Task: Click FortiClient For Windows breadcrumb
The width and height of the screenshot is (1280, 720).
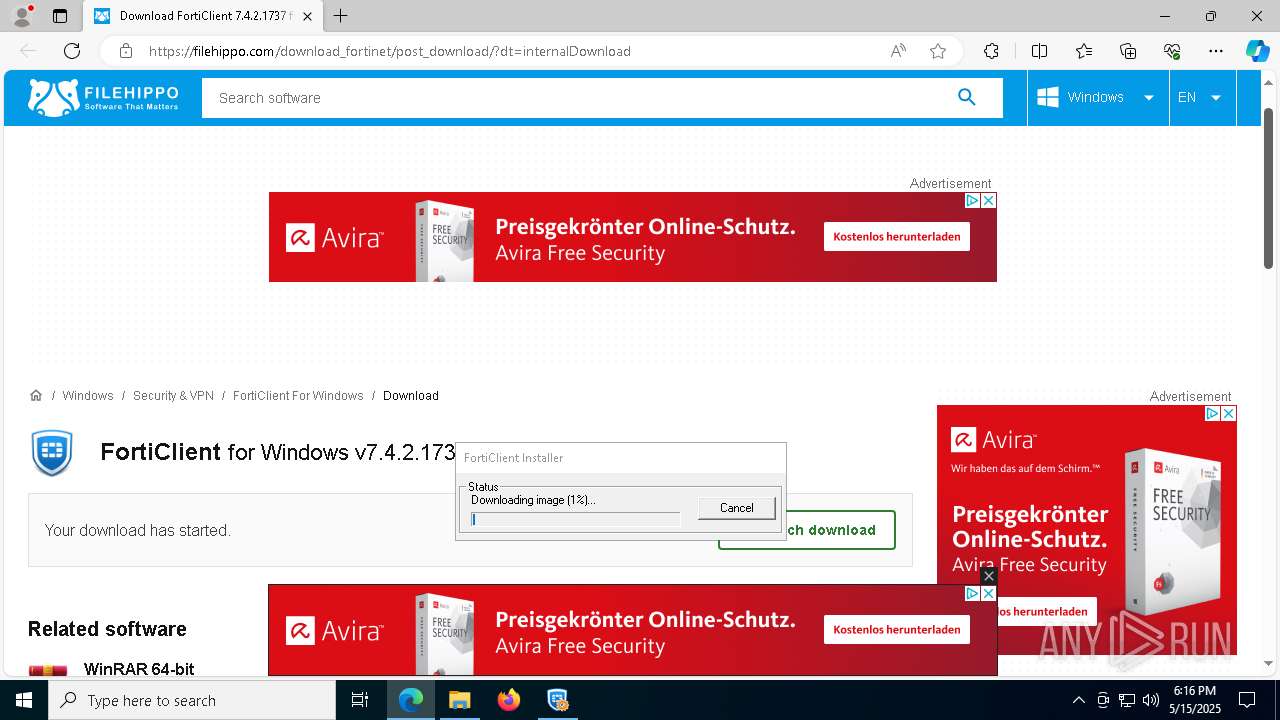Action: tap(298, 395)
